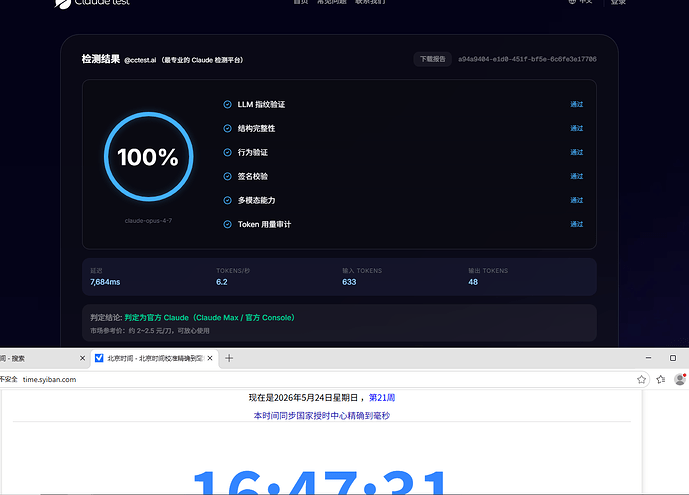Image resolution: width=689 pixels, height=495 pixels.
Task: Click the 通过 status for 多模态能力
Action: click(577, 200)
